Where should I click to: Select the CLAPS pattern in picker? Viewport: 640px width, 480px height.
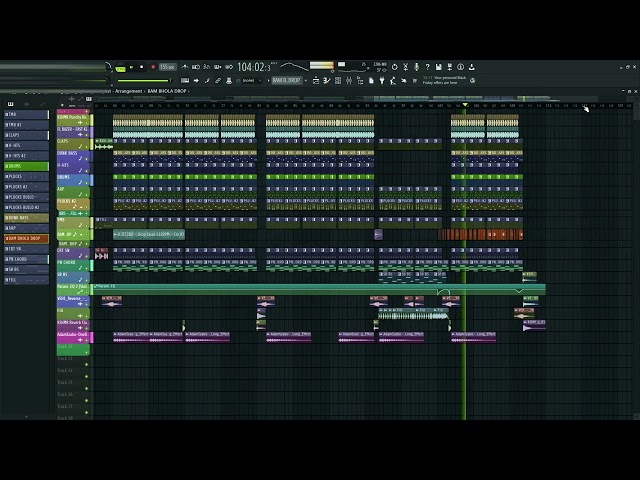click(x=27, y=135)
